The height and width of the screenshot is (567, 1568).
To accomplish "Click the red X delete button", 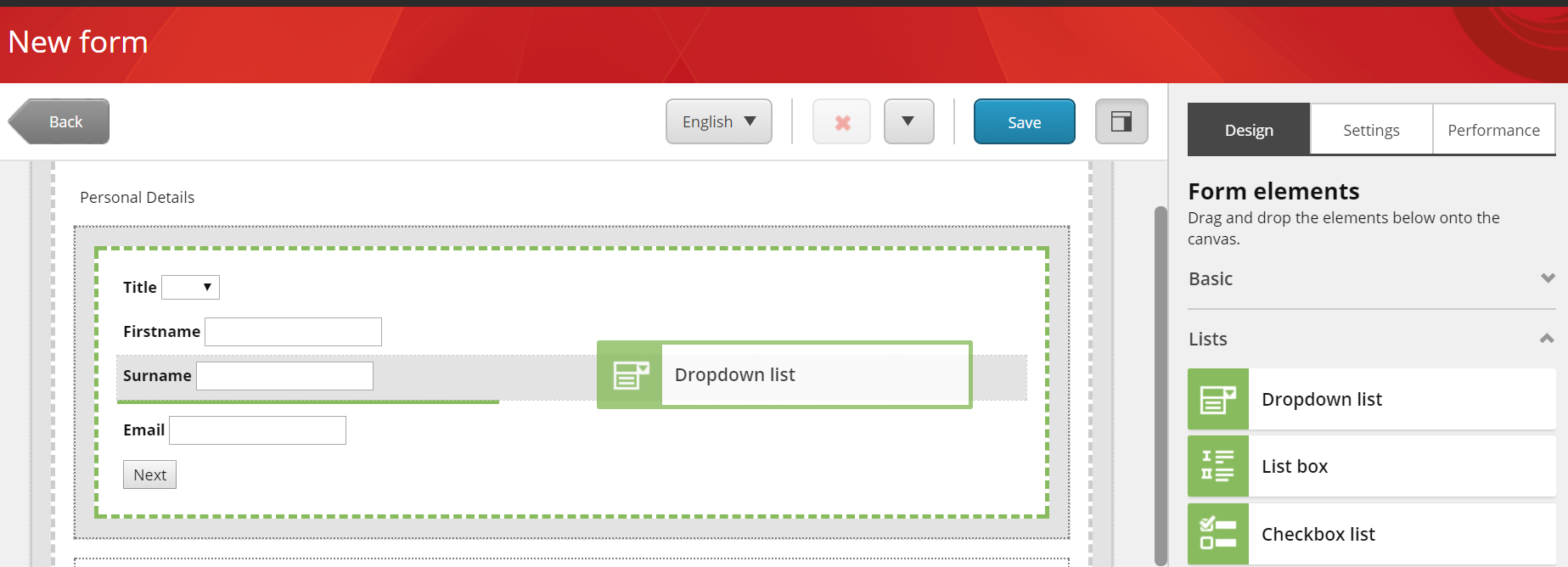I will (x=842, y=122).
